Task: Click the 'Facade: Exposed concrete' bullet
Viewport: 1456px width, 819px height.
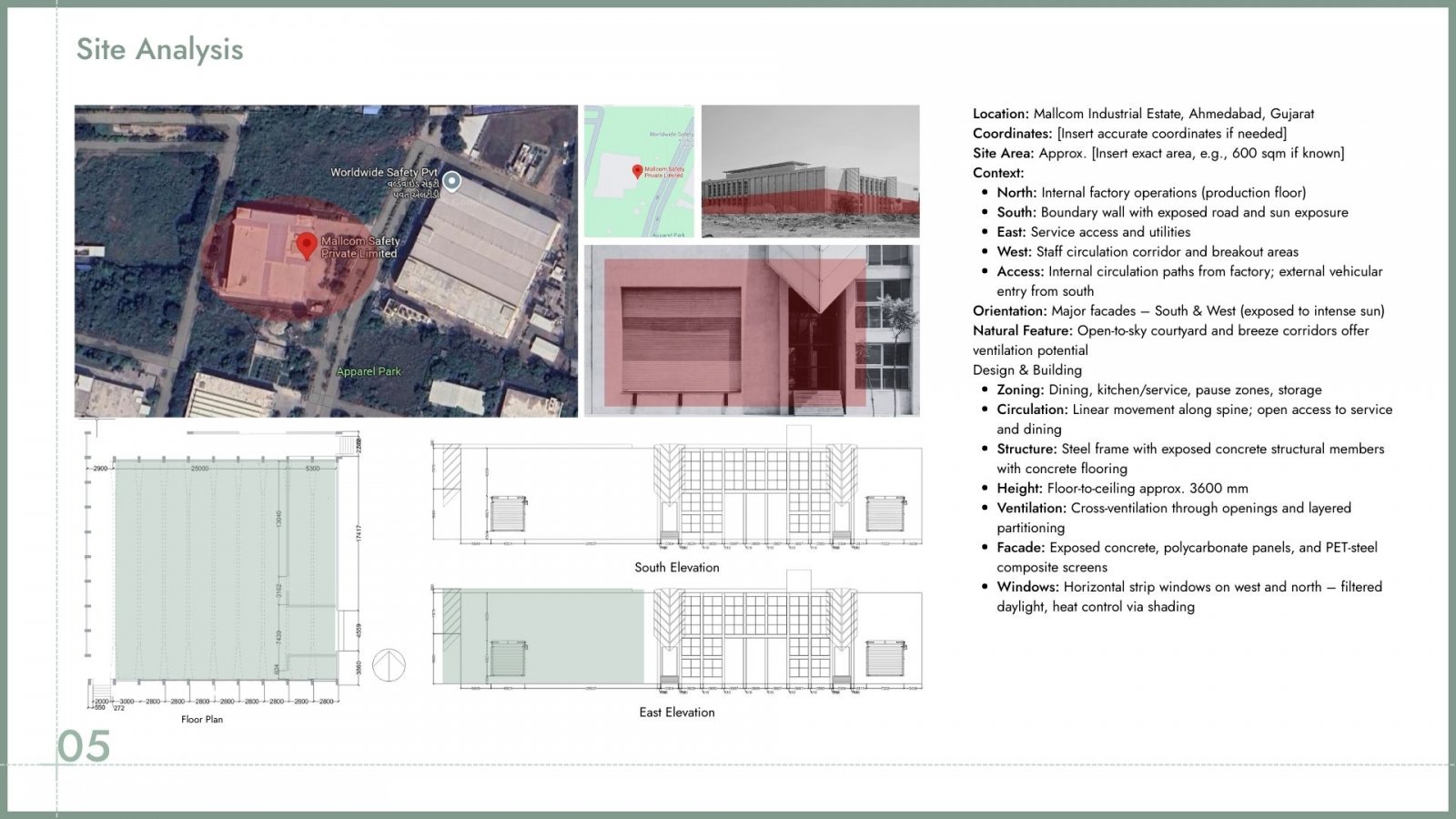Action: pos(1187,557)
